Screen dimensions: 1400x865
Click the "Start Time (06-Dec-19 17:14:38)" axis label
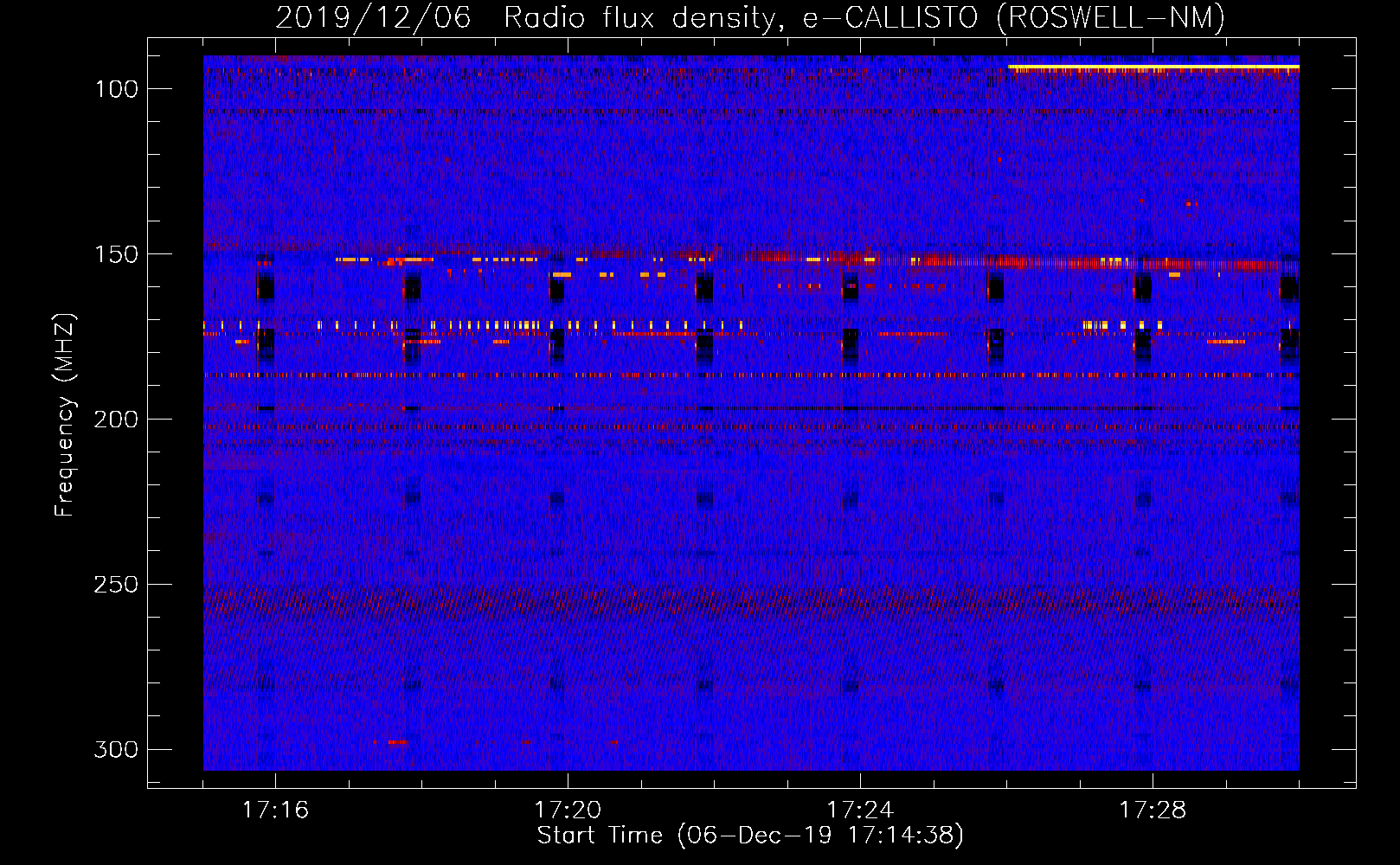pyautogui.click(x=750, y=836)
